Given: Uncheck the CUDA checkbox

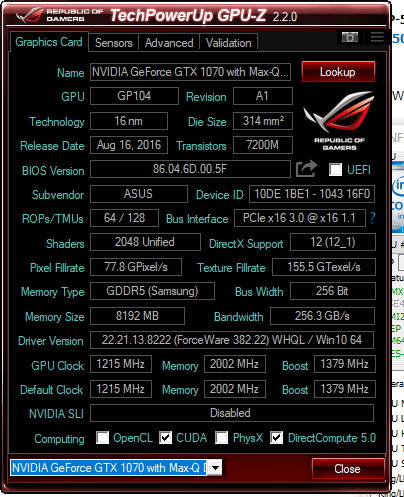Looking at the screenshot, I should (165, 437).
